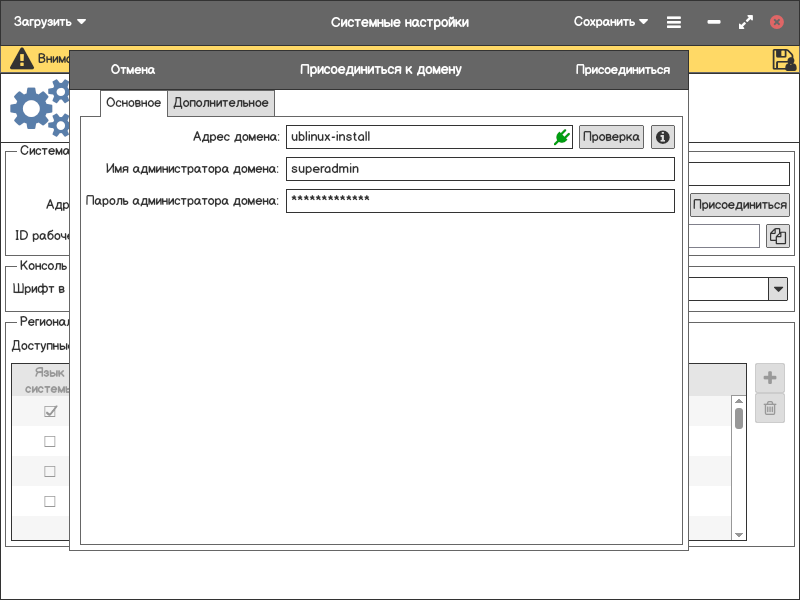The height and width of the screenshot is (600, 800).
Task: Enable the second language row checkbox
Action: click(50, 442)
